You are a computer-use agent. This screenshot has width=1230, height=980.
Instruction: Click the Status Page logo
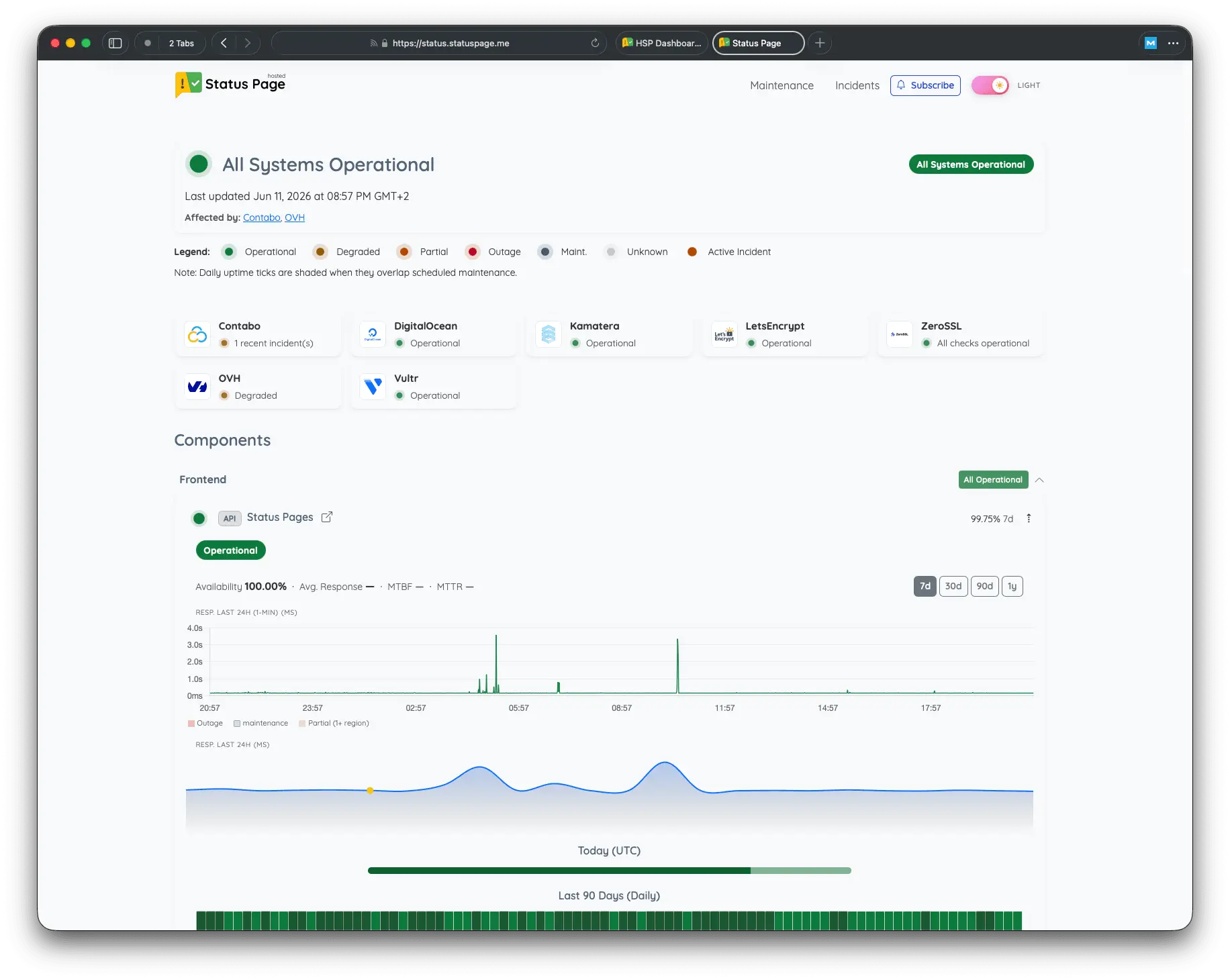pos(230,85)
